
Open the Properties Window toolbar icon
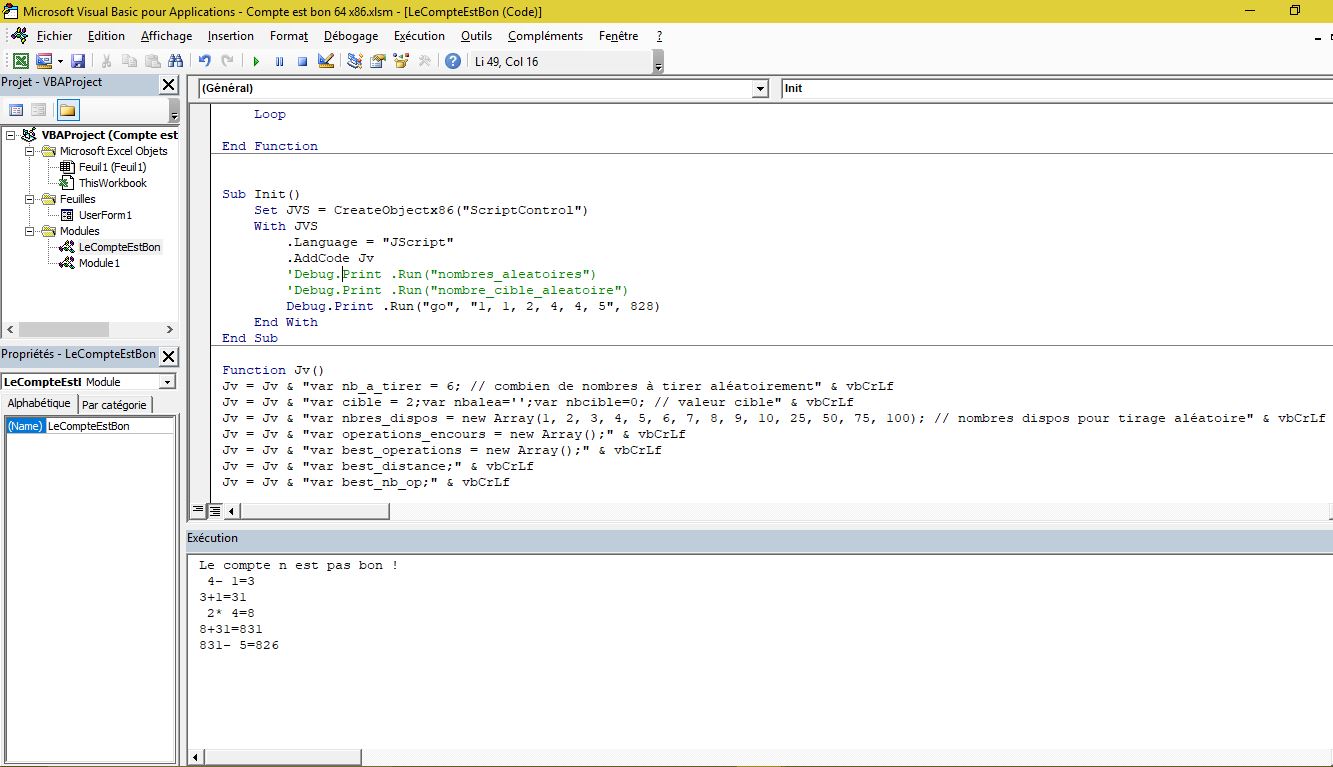pos(378,61)
